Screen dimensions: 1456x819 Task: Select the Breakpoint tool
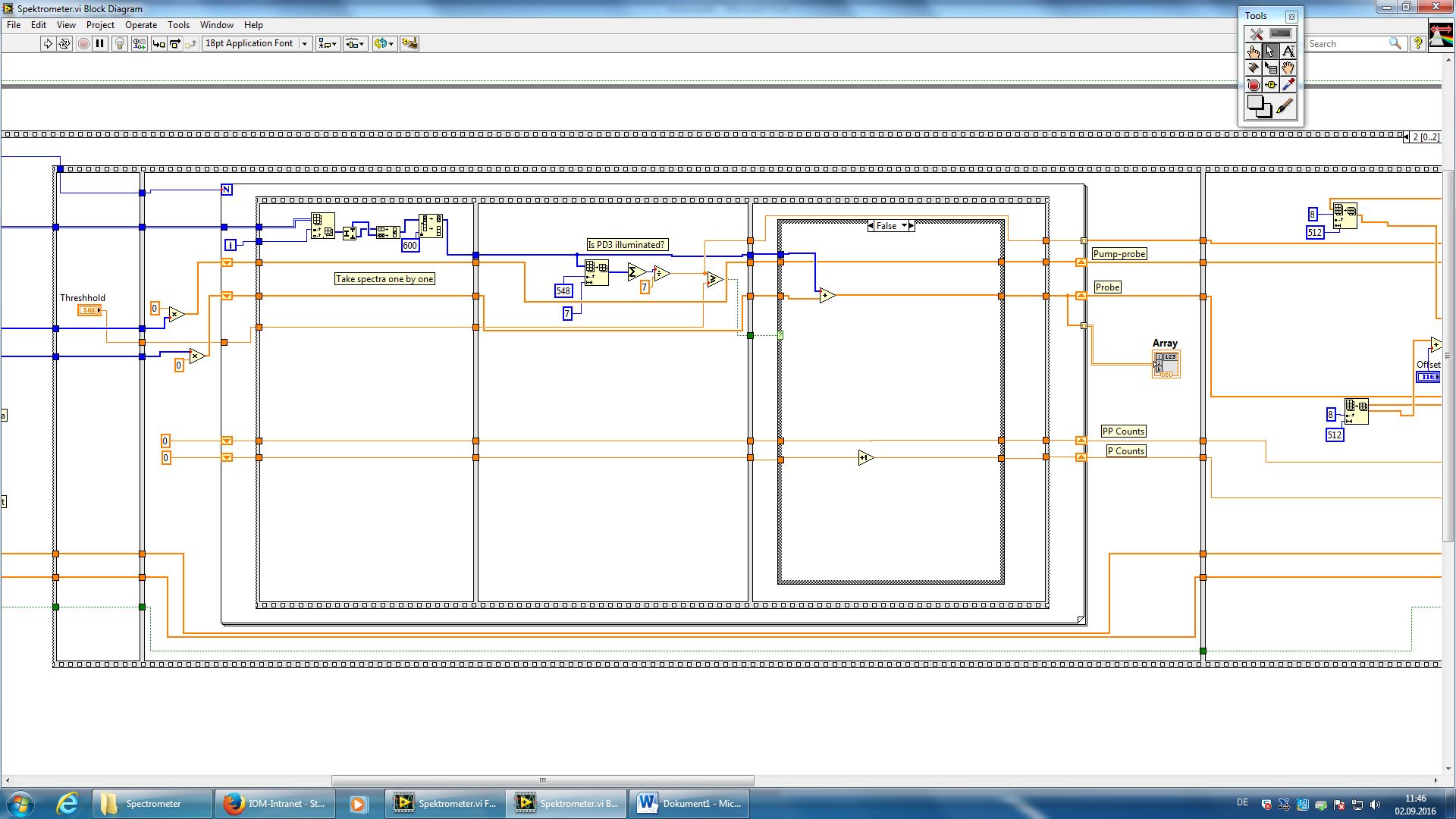coord(1253,85)
